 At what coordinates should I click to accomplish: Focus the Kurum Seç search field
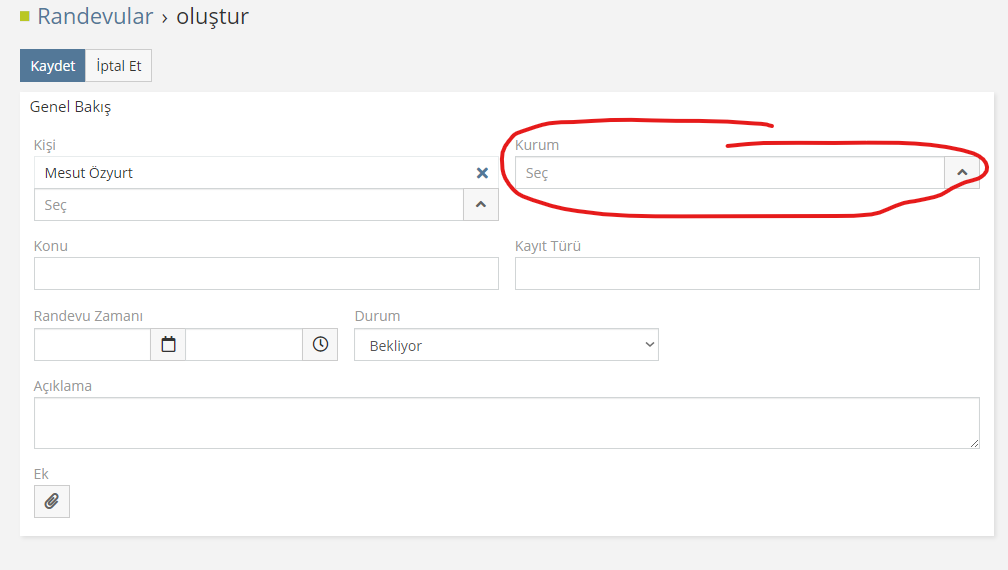(x=729, y=173)
